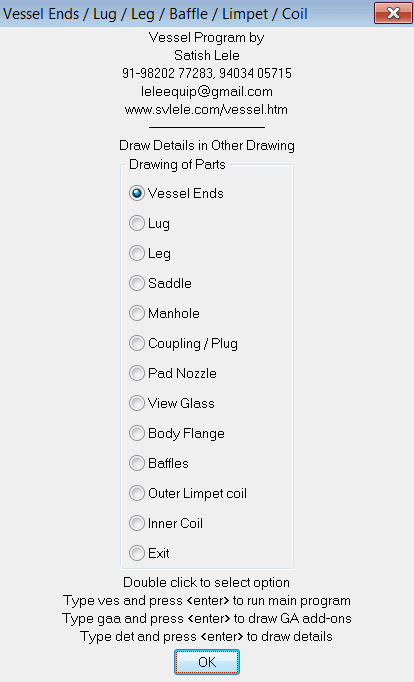Screen dimensions: 414x682
Task: Choose the Lug radio button
Action: click(x=150, y=223)
